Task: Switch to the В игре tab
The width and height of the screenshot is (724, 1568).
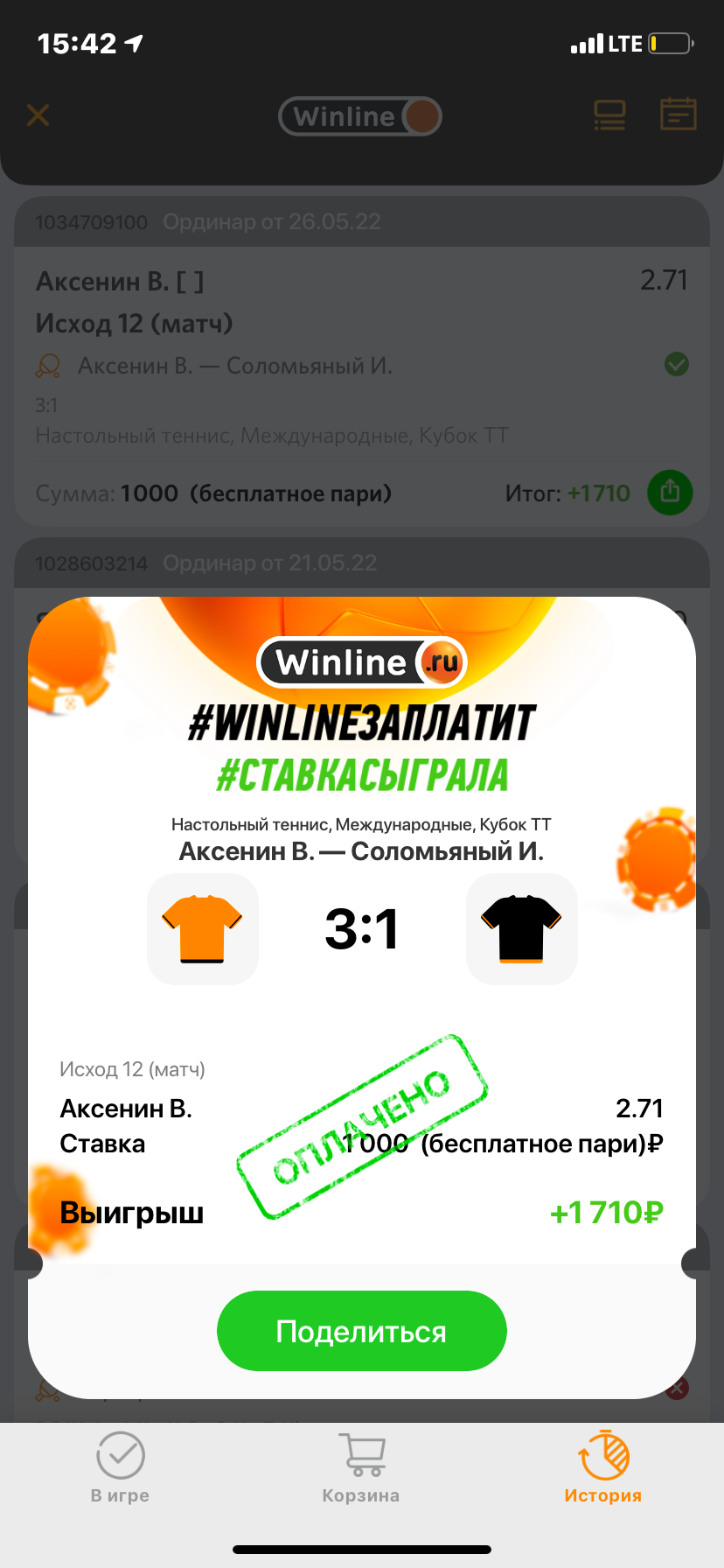Action: point(120,1466)
